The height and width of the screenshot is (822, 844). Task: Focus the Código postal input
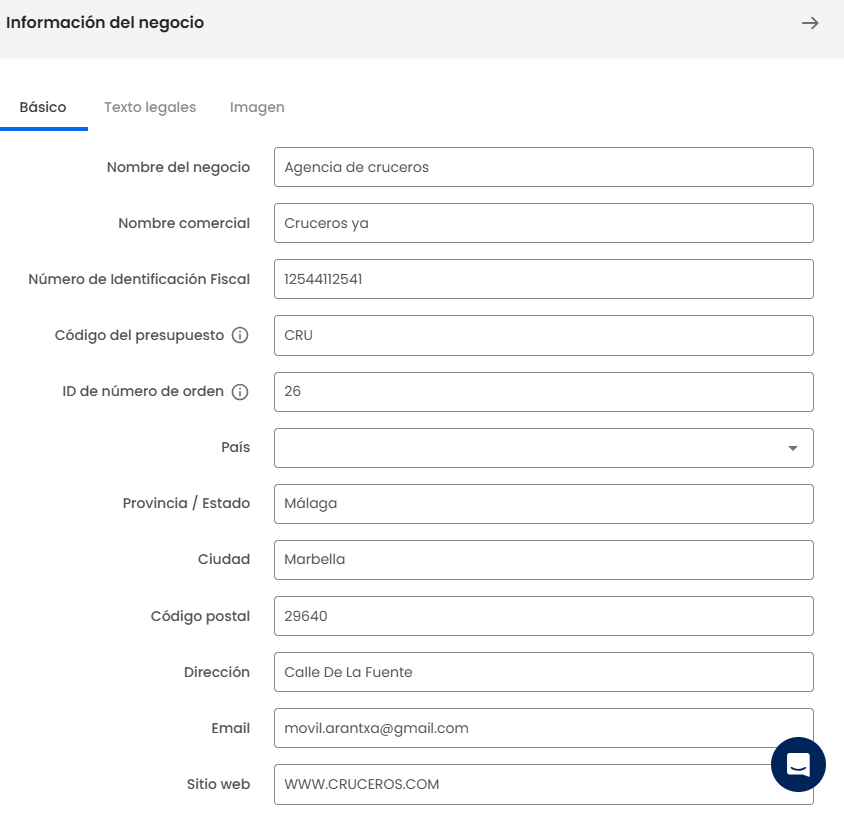tap(543, 616)
